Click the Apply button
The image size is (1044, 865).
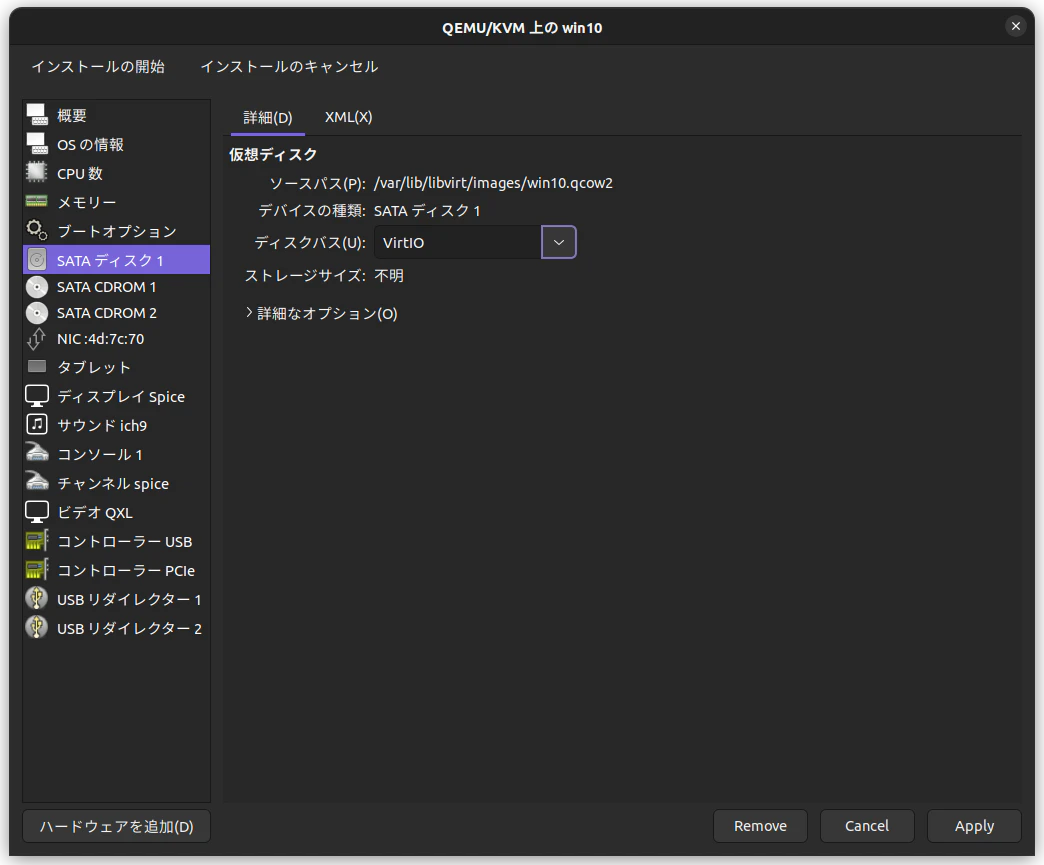pos(974,826)
